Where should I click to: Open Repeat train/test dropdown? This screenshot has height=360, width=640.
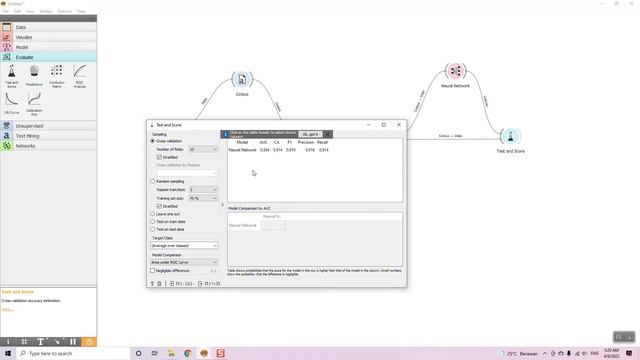pyautogui.click(x=203, y=190)
